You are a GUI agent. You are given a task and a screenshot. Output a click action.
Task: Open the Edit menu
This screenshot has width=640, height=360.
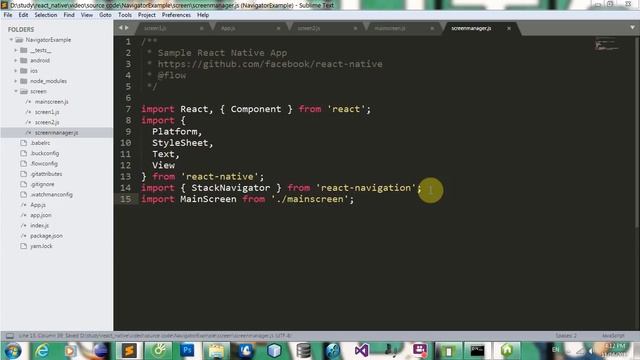23,15
